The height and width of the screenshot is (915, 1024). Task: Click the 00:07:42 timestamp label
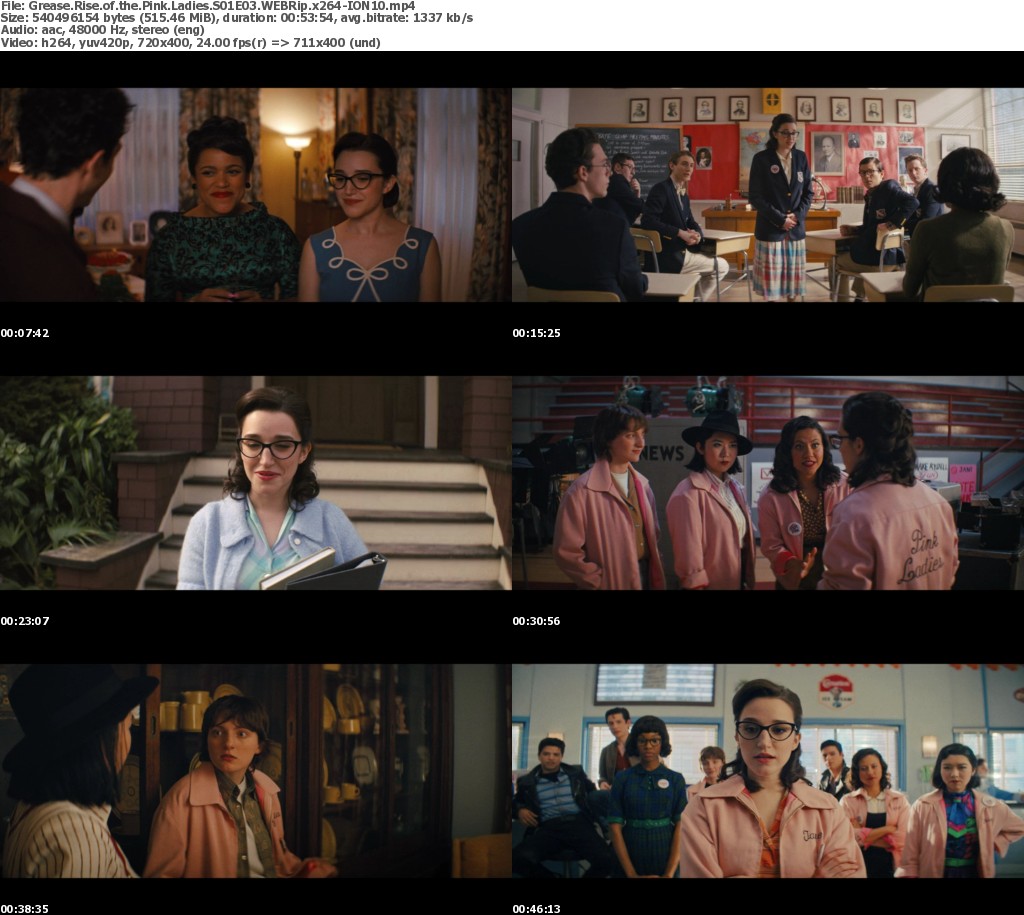[x=25, y=333]
